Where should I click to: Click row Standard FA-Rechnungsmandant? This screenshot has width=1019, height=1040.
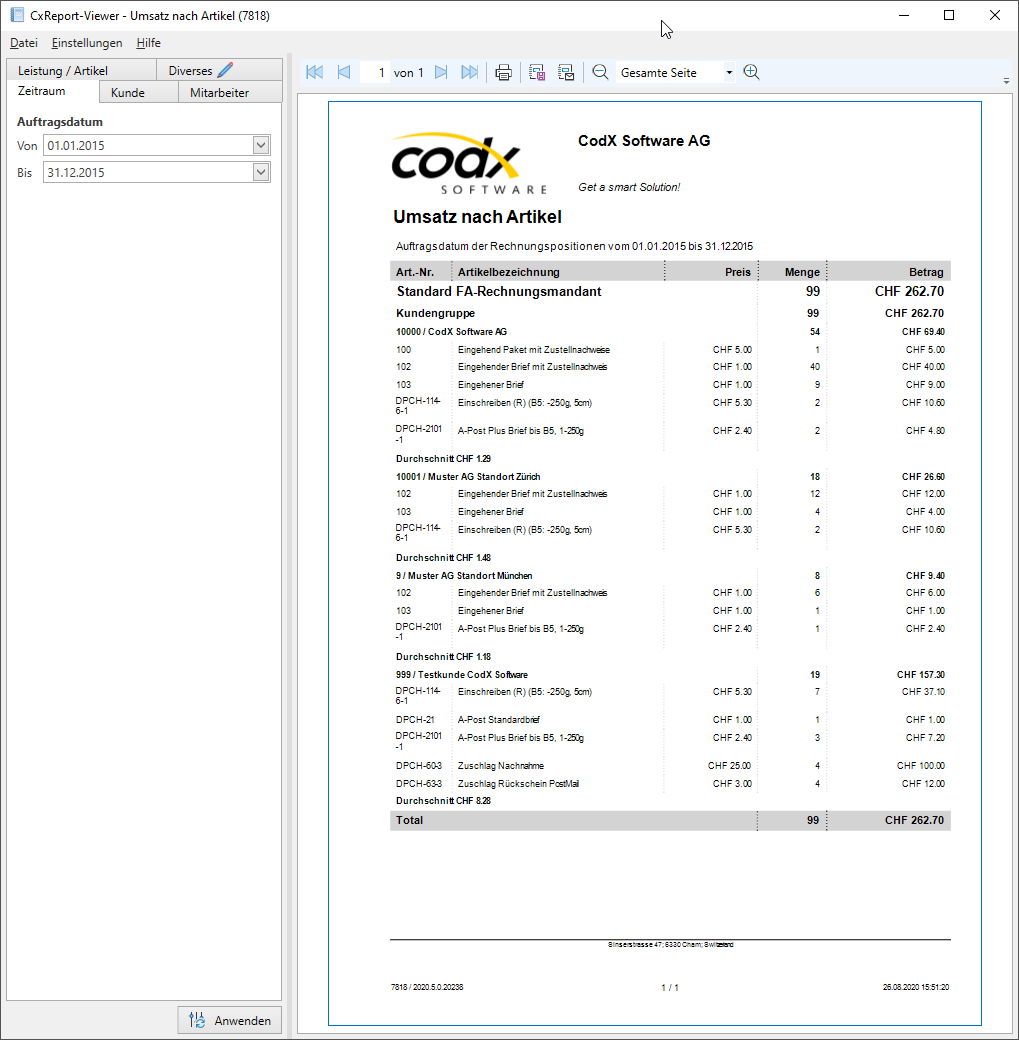point(670,291)
